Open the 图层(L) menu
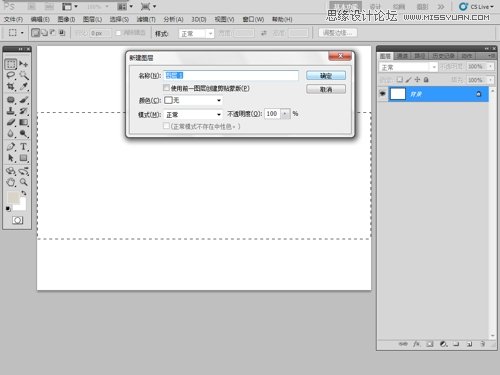Screen dimensions: 500x375 coord(92,19)
